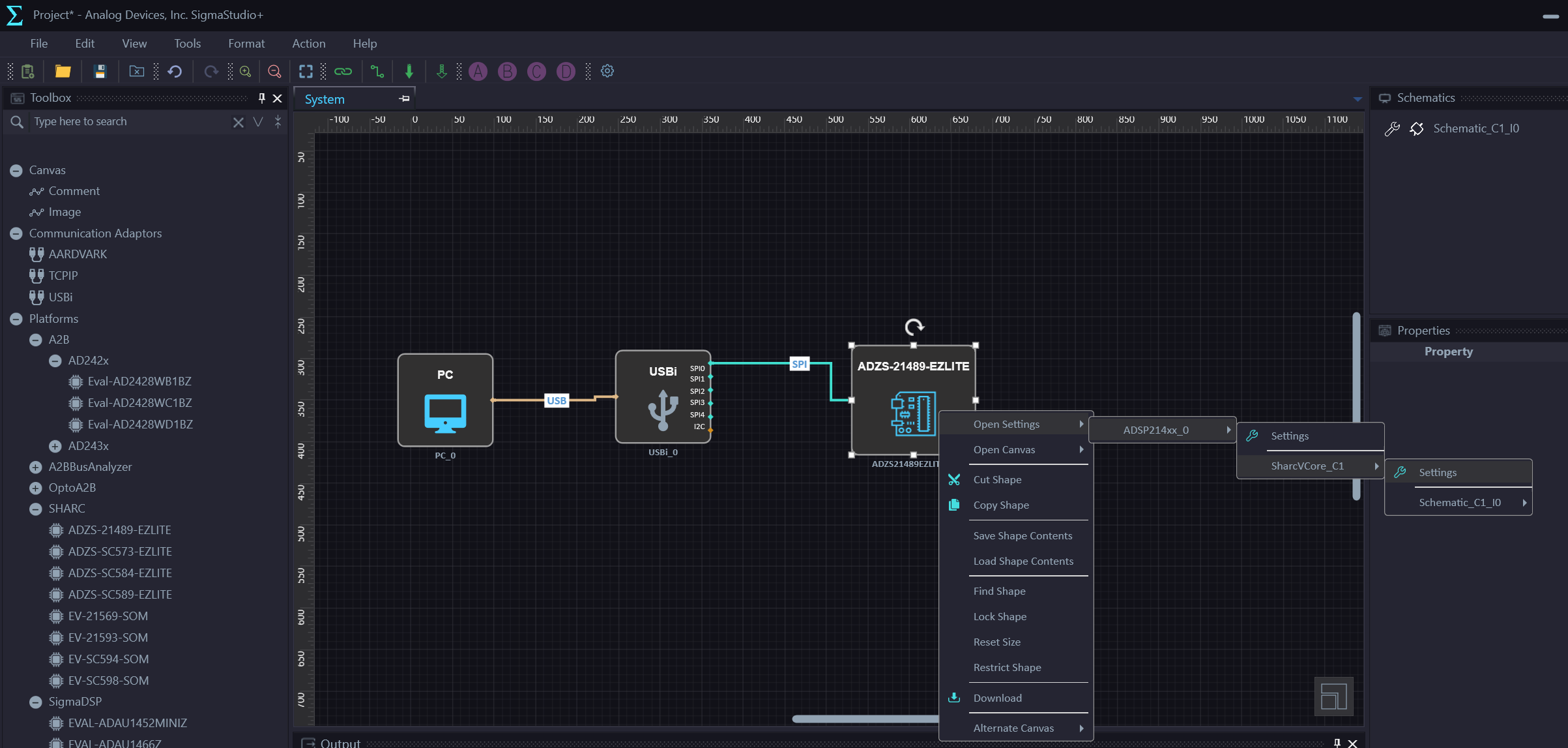Click the wrench icon beside Schematic_C1_I0
This screenshot has width=1568, height=748.
click(1392, 128)
